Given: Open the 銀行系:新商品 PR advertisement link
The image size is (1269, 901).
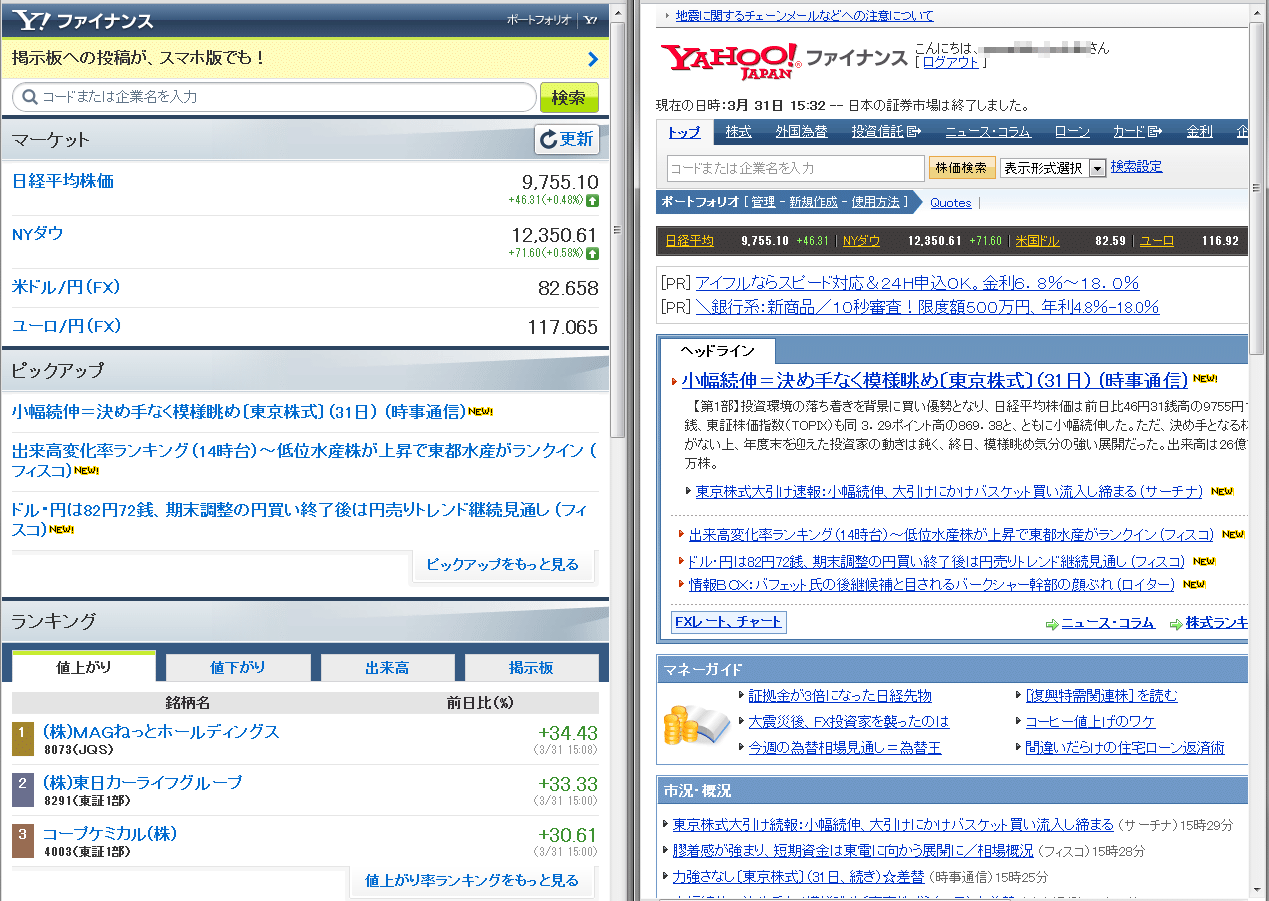Looking at the screenshot, I should 927,307.
